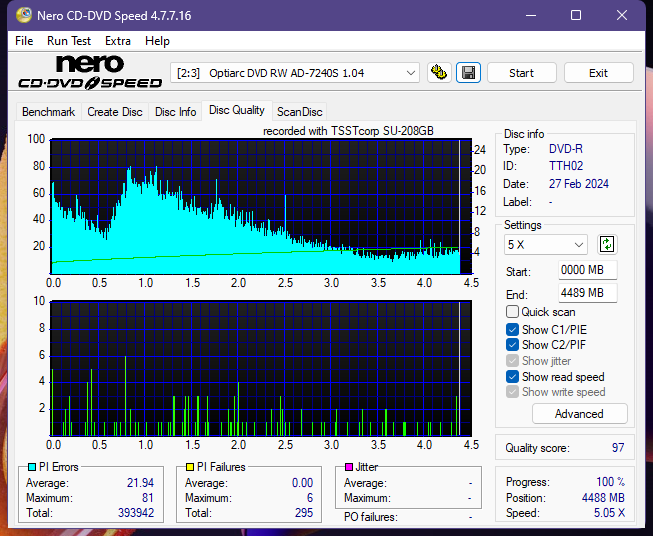Click the disc ID TTH02 text

(566, 166)
